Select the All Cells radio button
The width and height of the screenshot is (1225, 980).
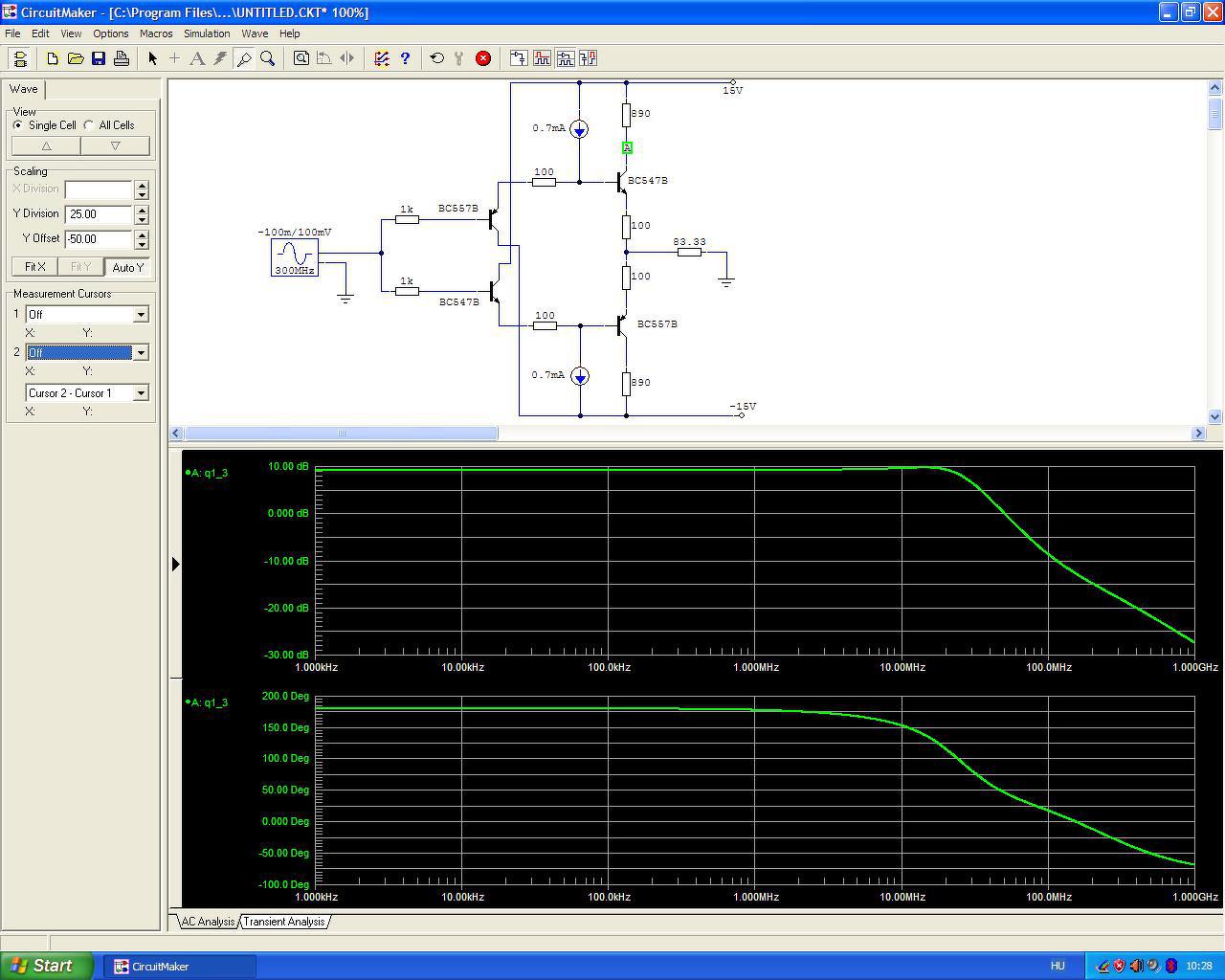[89, 125]
